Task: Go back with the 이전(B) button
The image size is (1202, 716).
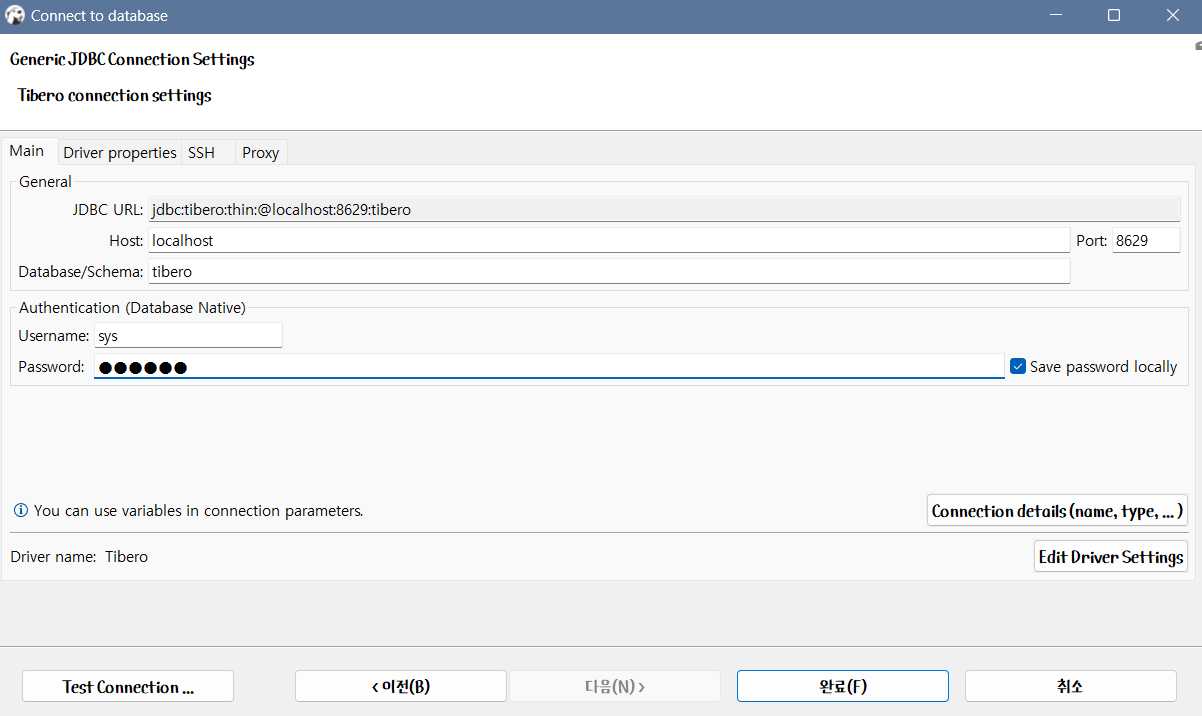Action: tap(401, 687)
